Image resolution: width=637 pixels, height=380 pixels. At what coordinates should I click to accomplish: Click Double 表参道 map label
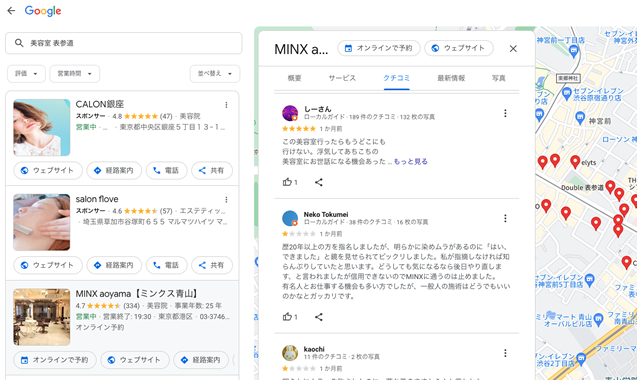click(x=582, y=187)
